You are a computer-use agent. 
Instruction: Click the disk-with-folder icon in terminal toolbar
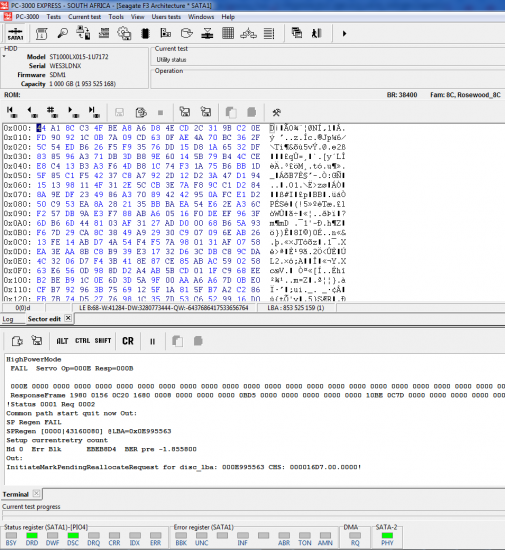pos(37,341)
